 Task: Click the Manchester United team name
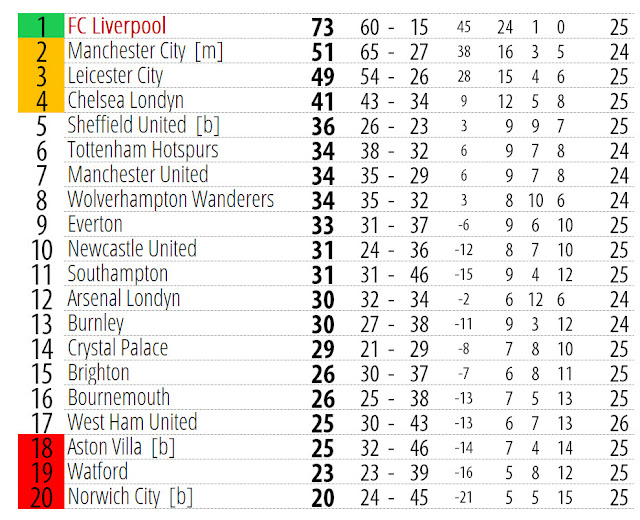pos(138,175)
